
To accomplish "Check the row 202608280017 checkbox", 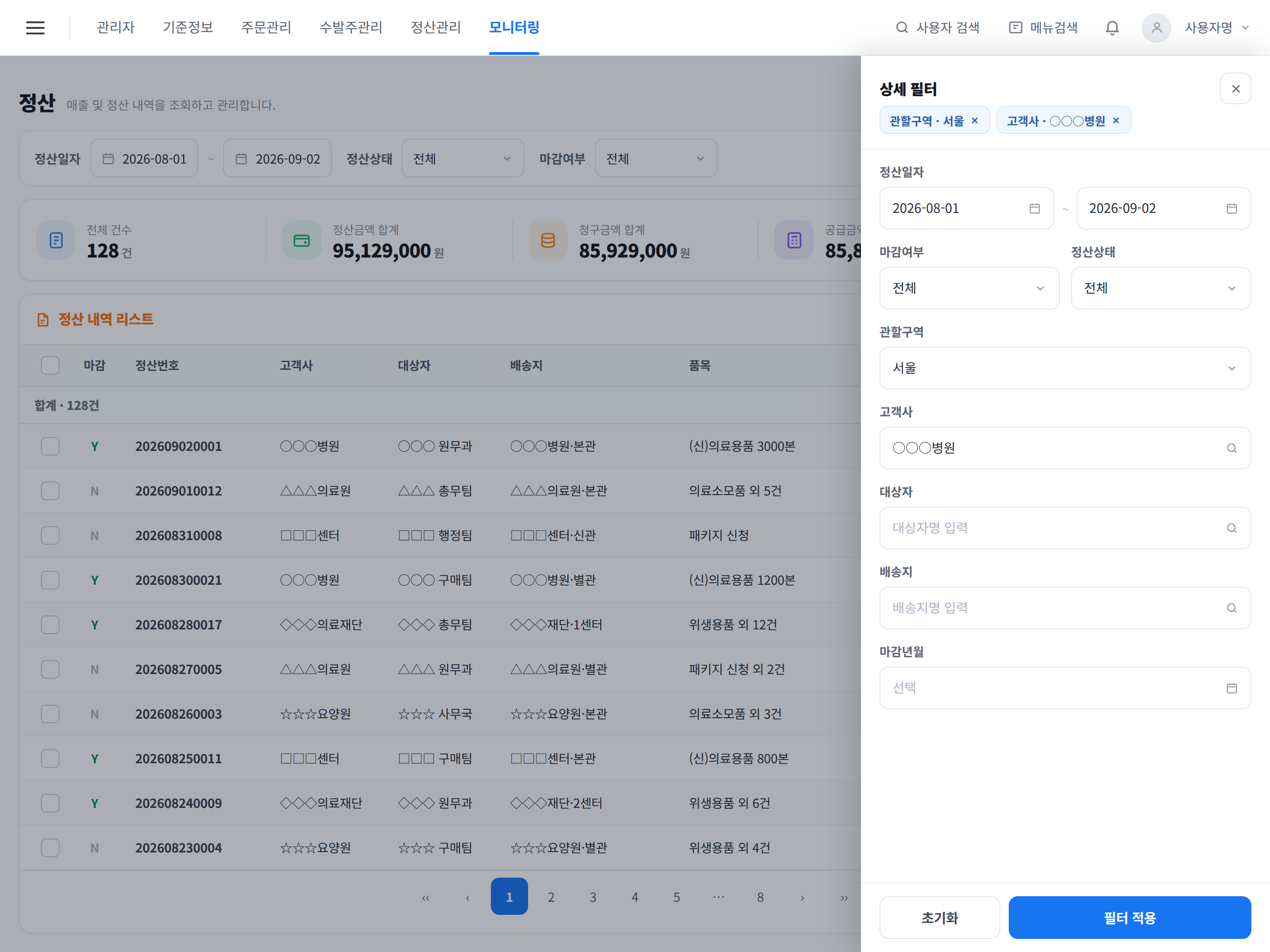I will 50,625.
